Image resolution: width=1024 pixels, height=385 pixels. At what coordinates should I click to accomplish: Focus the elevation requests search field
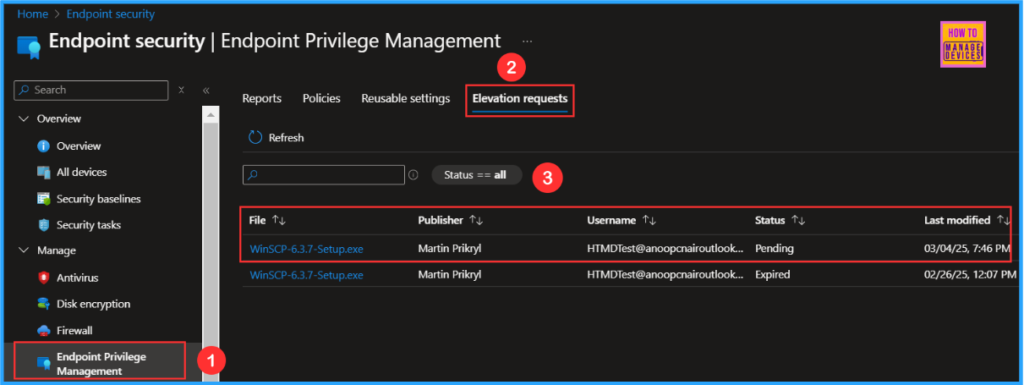(x=324, y=175)
